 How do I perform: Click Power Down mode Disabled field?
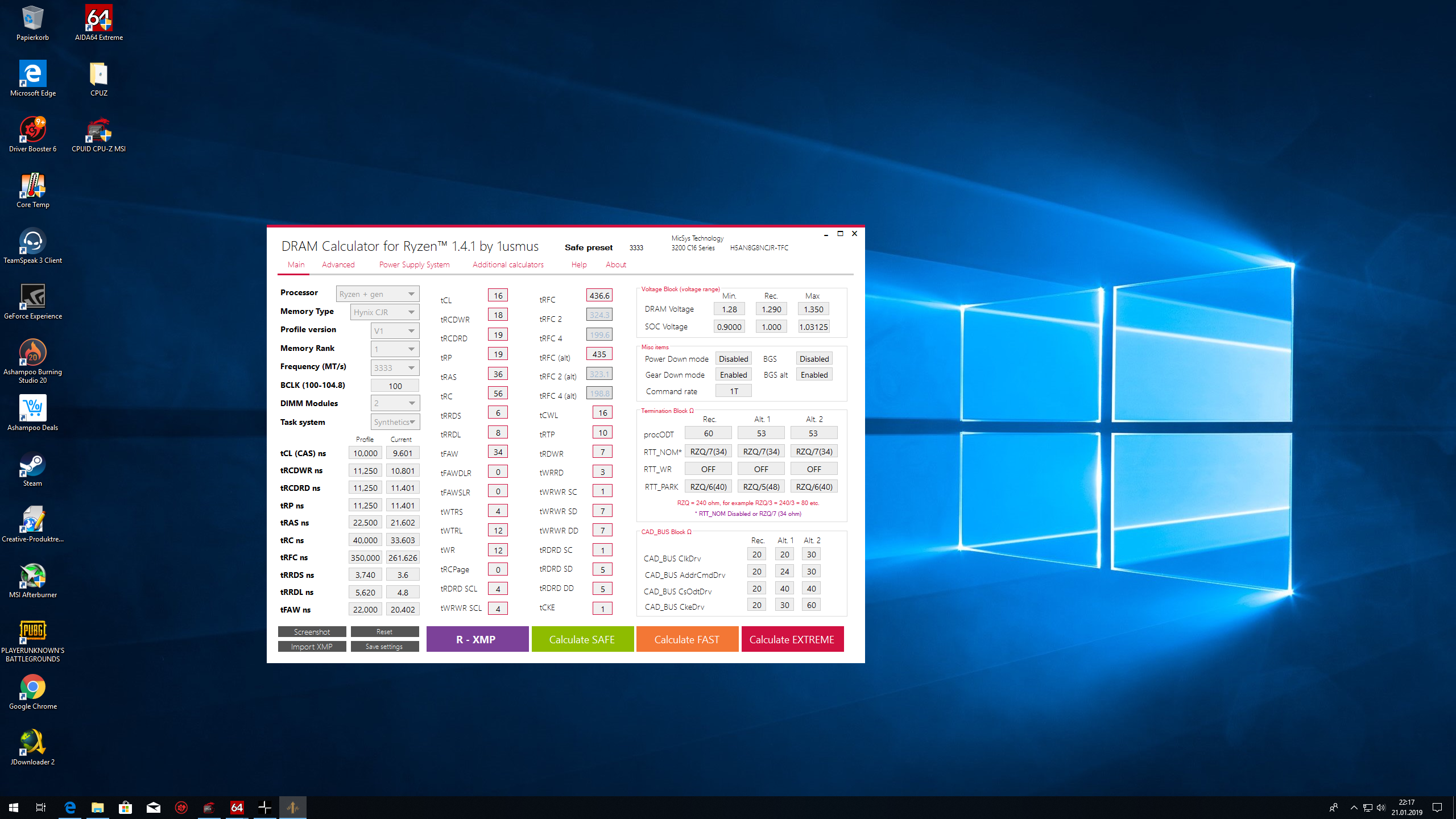tap(733, 359)
